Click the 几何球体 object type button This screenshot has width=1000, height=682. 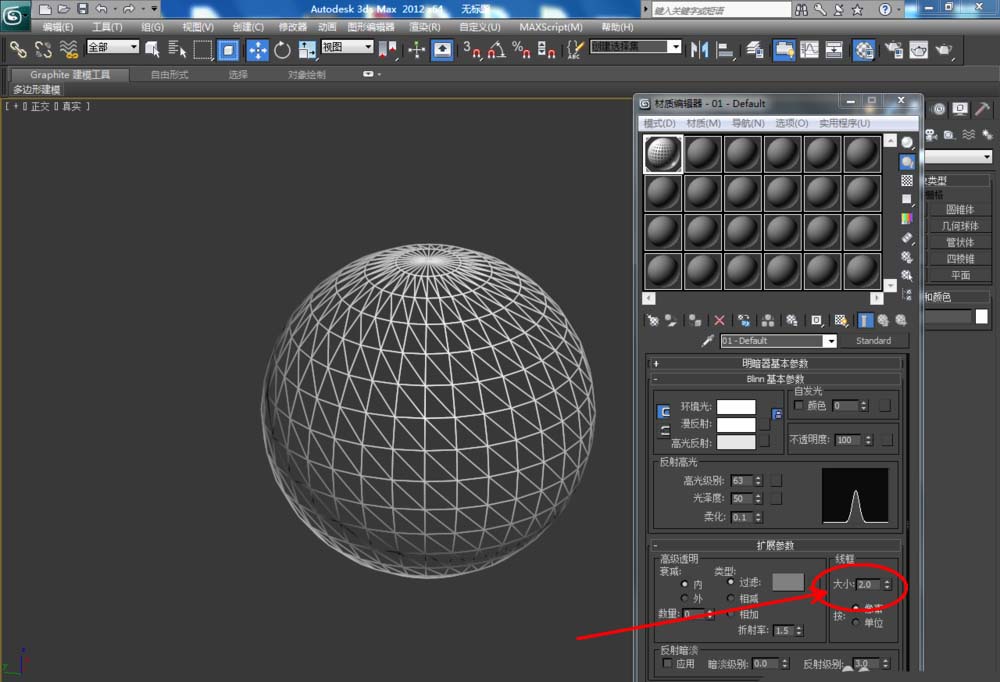(959, 227)
